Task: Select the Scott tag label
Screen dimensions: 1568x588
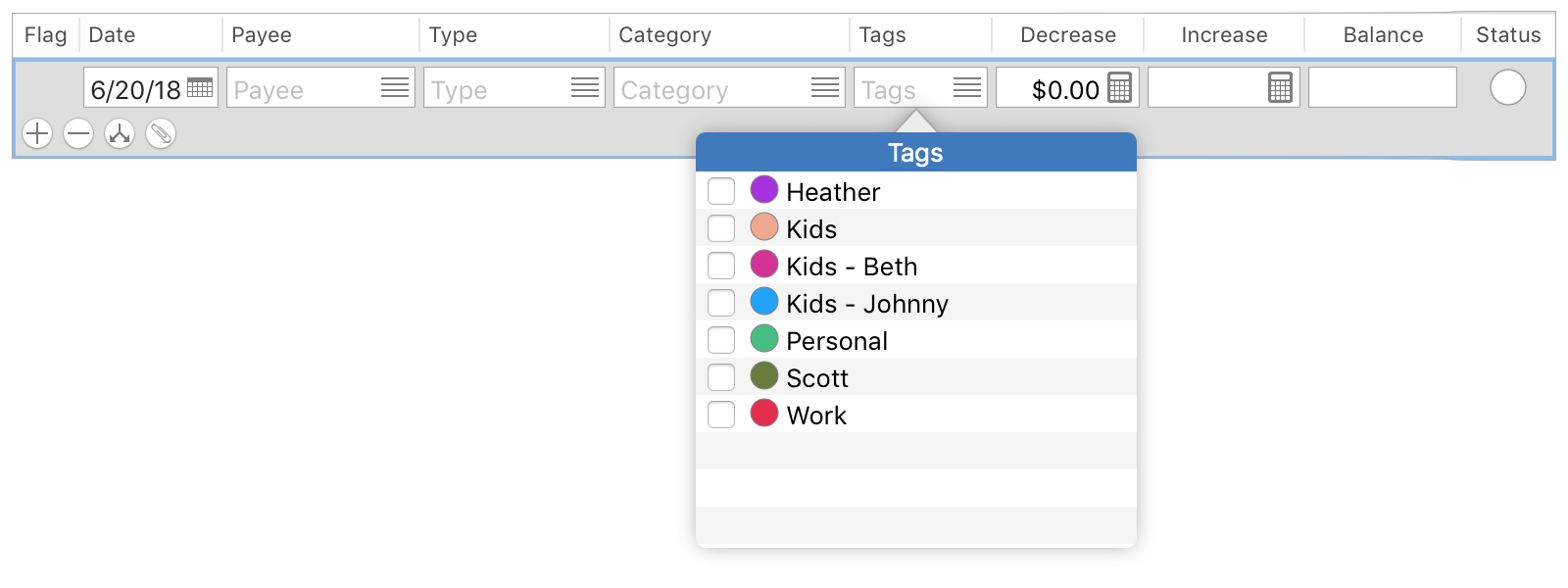Action: coord(816,377)
